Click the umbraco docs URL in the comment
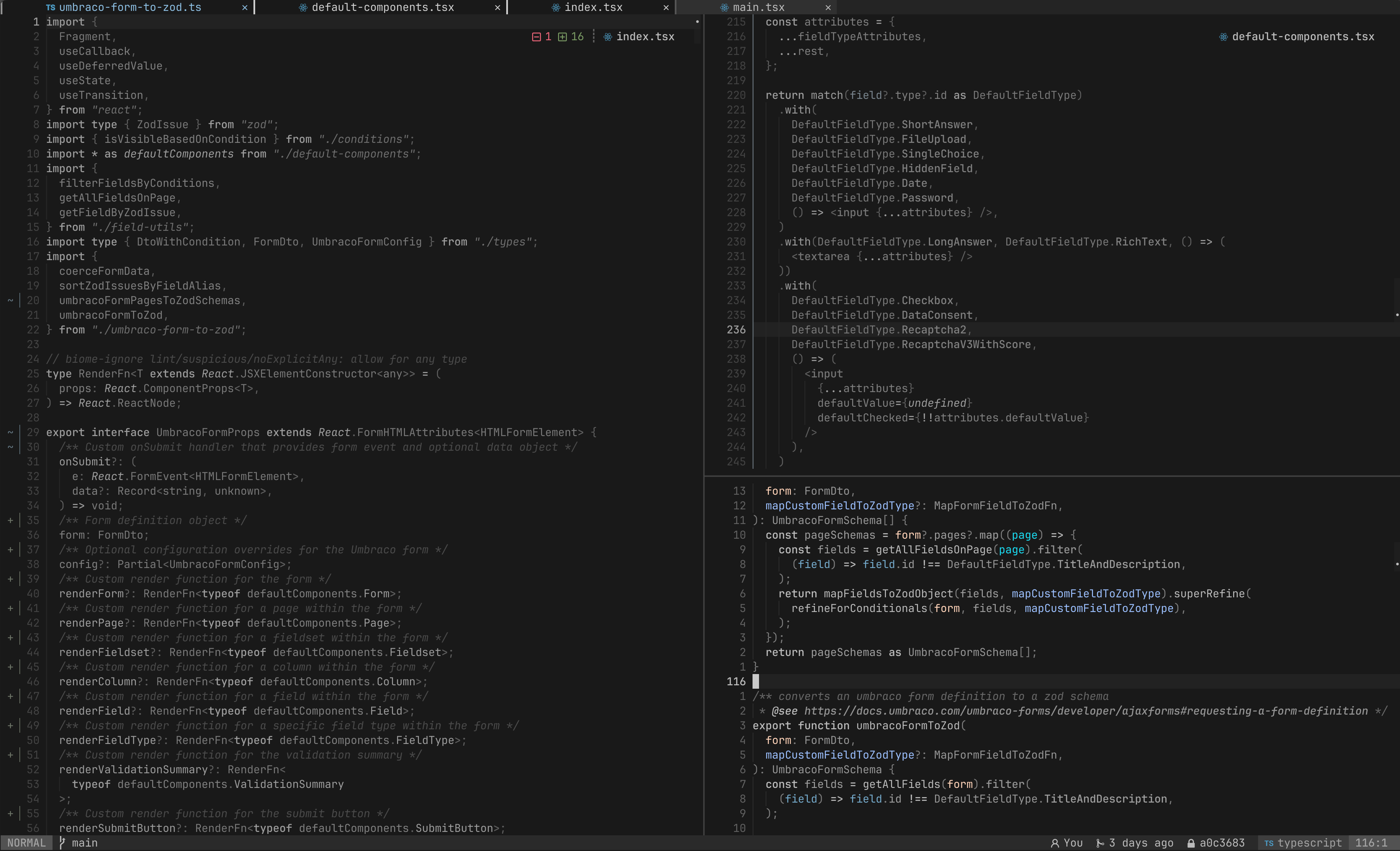This screenshot has height=851, width=1400. pyautogui.click(x=1086, y=711)
